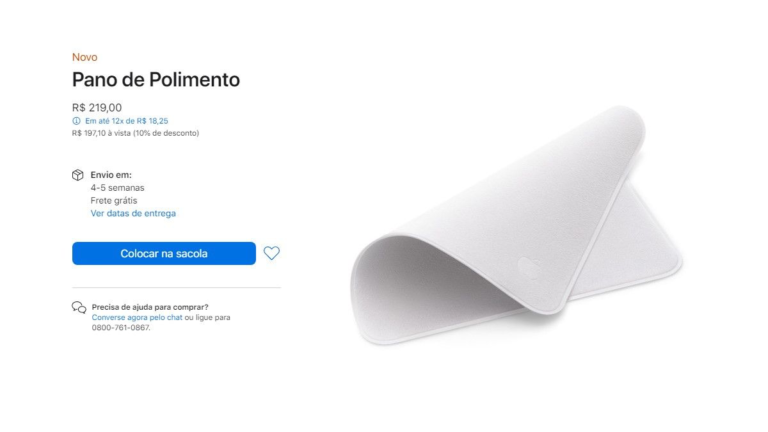Open Converse agora pelo chat link
This screenshot has height=432, width=768.
coord(137,317)
